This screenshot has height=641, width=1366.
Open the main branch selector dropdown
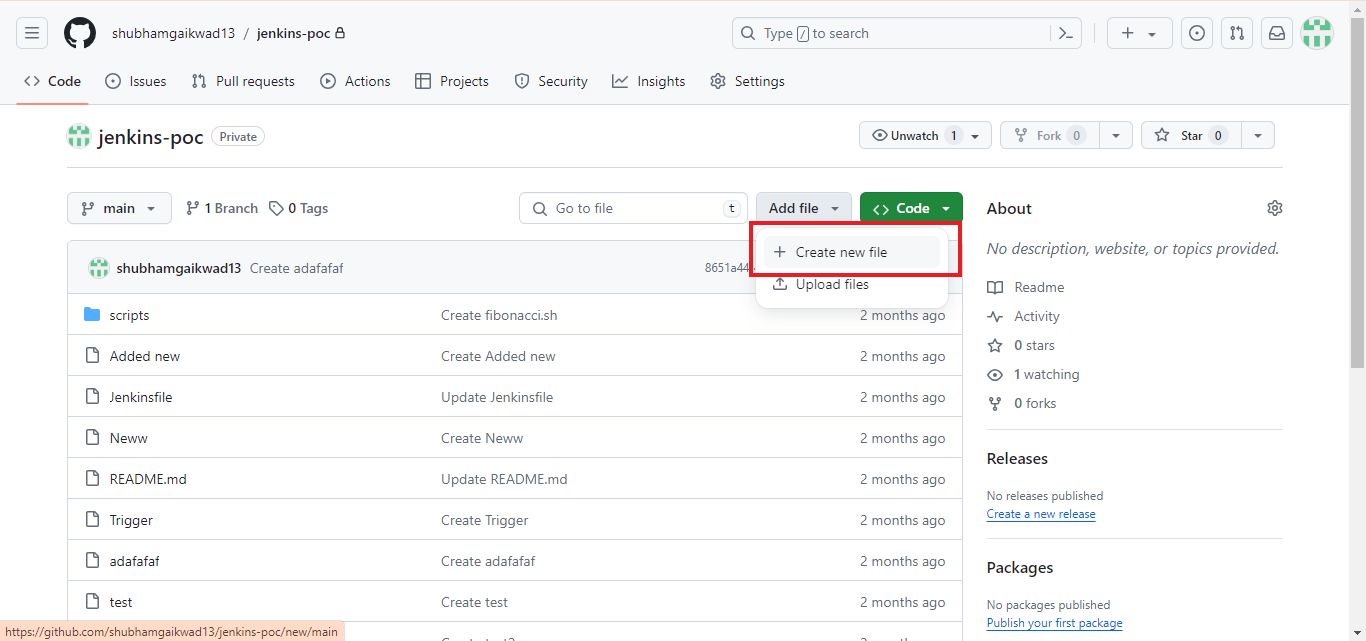coord(119,208)
